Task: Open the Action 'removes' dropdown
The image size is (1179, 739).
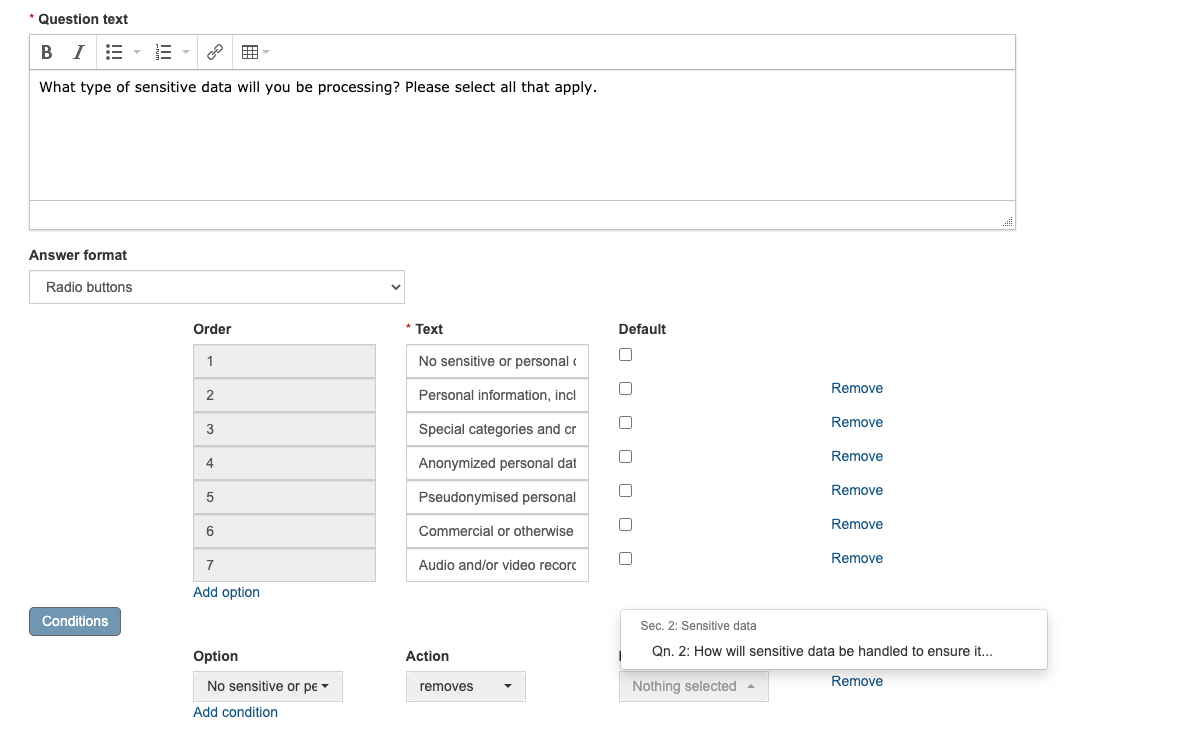Action: (x=466, y=687)
